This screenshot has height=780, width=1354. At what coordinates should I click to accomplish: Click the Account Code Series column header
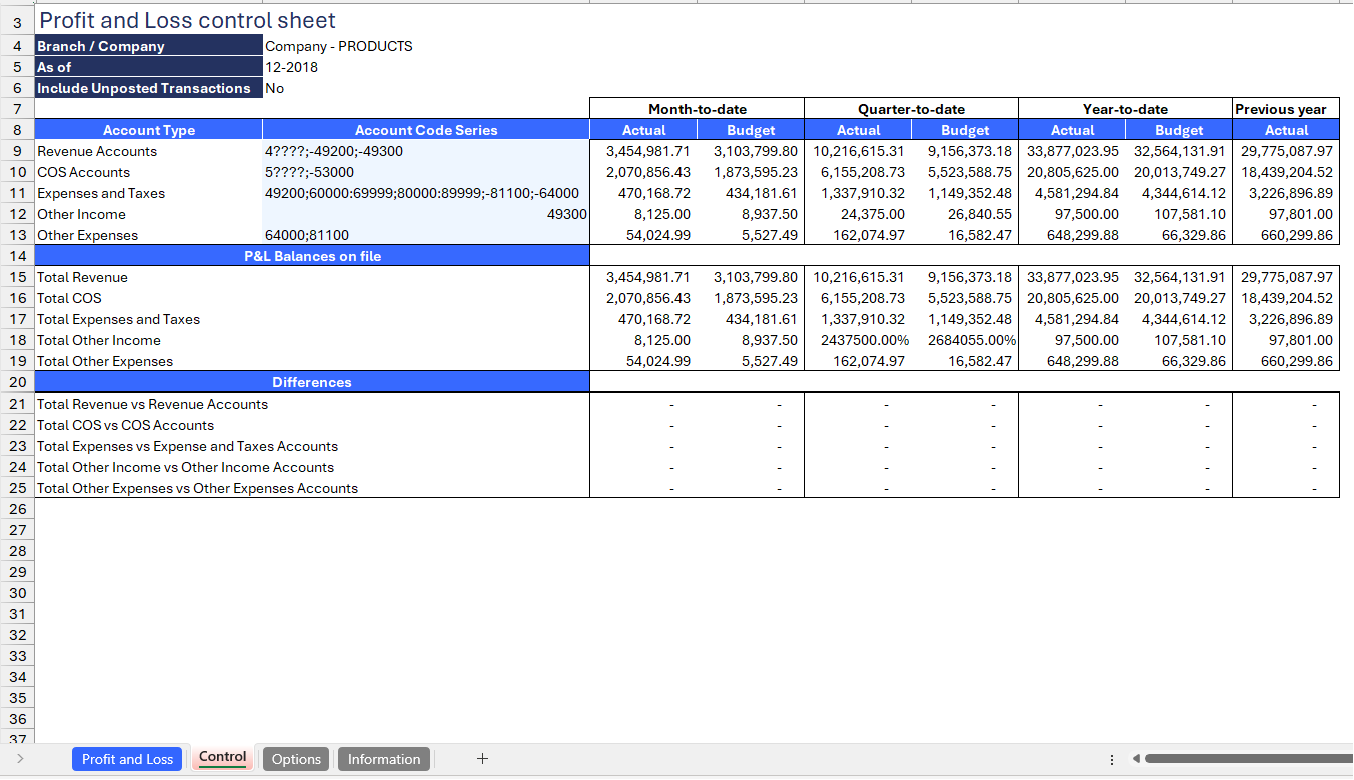coord(426,130)
